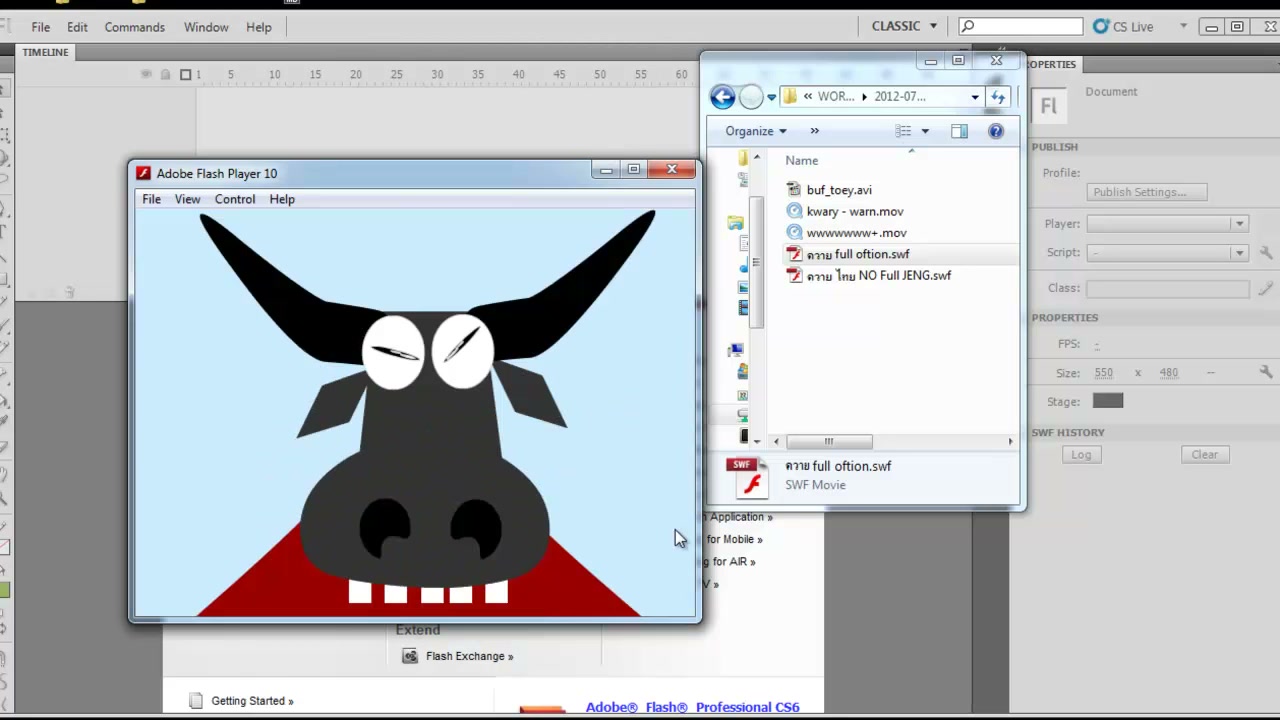Click the delete layer trash icon

coord(69,292)
